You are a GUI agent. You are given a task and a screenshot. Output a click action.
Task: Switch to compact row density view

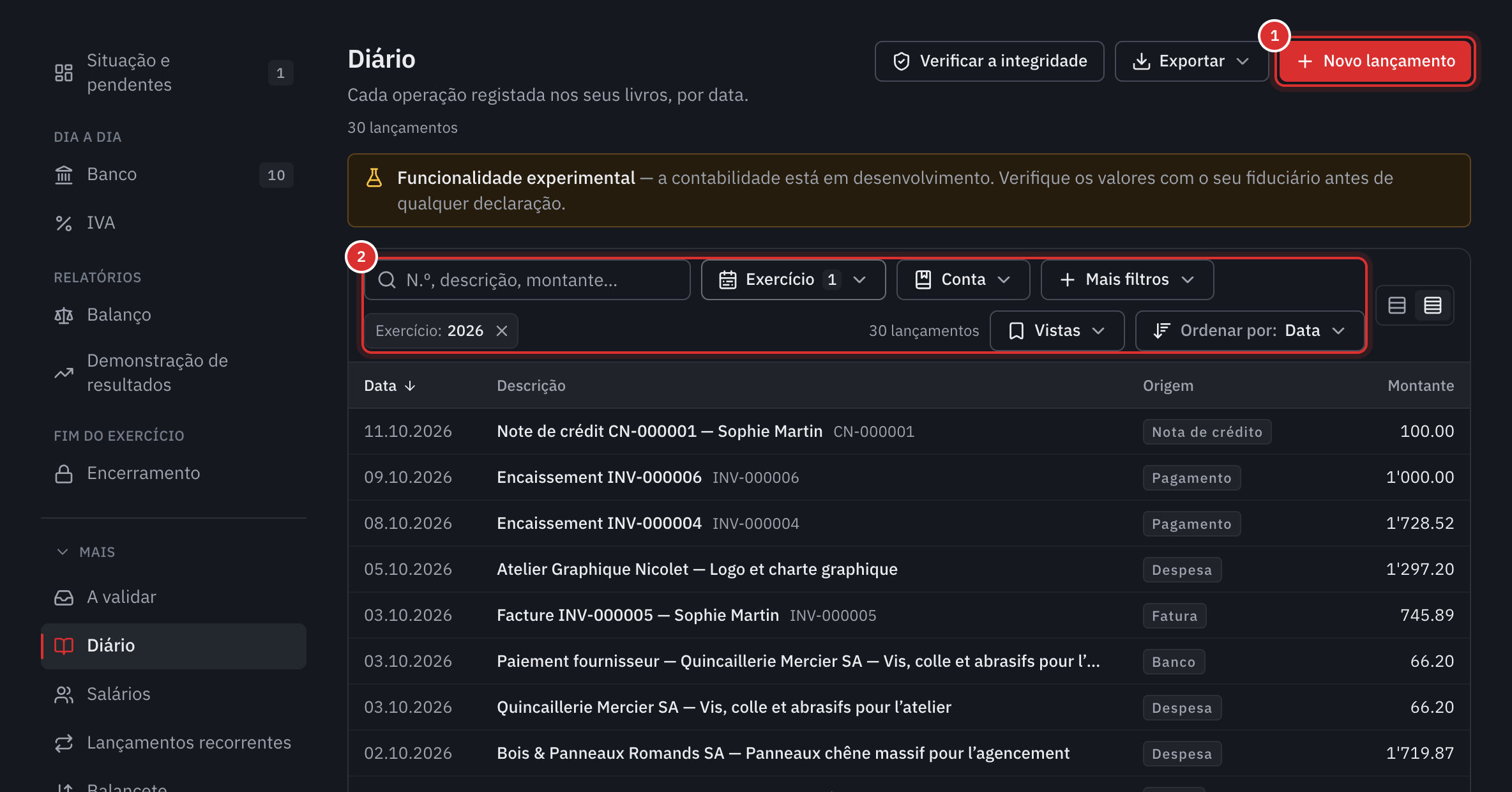(x=1433, y=305)
